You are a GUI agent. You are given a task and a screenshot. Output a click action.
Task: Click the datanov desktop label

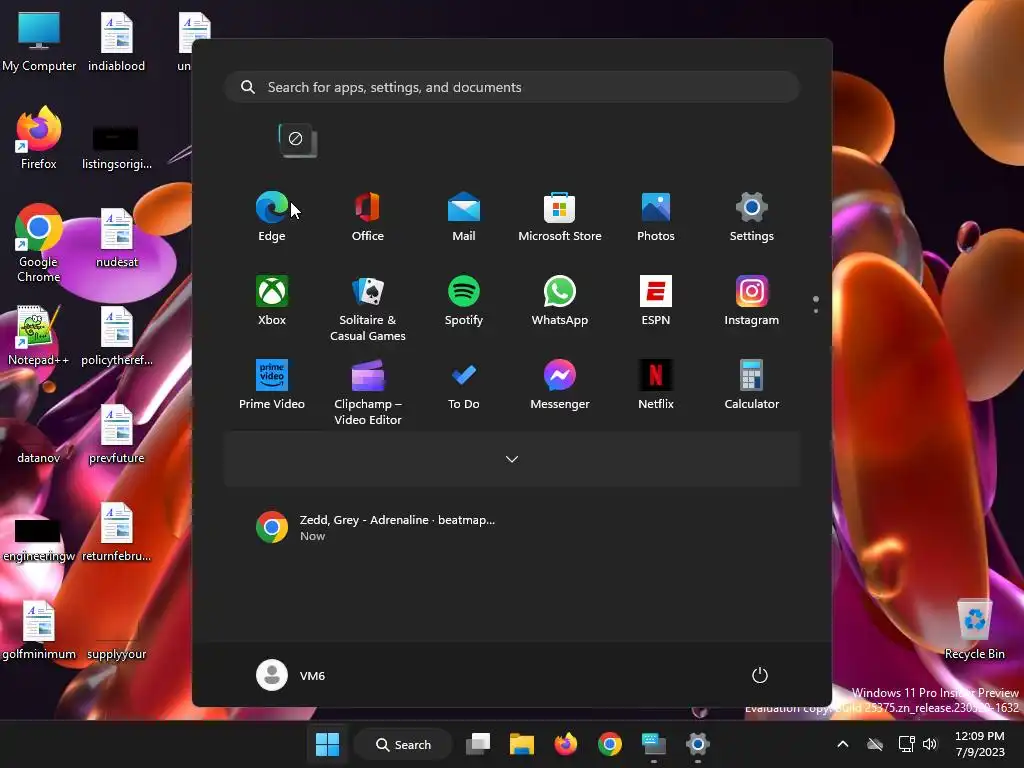coord(39,458)
